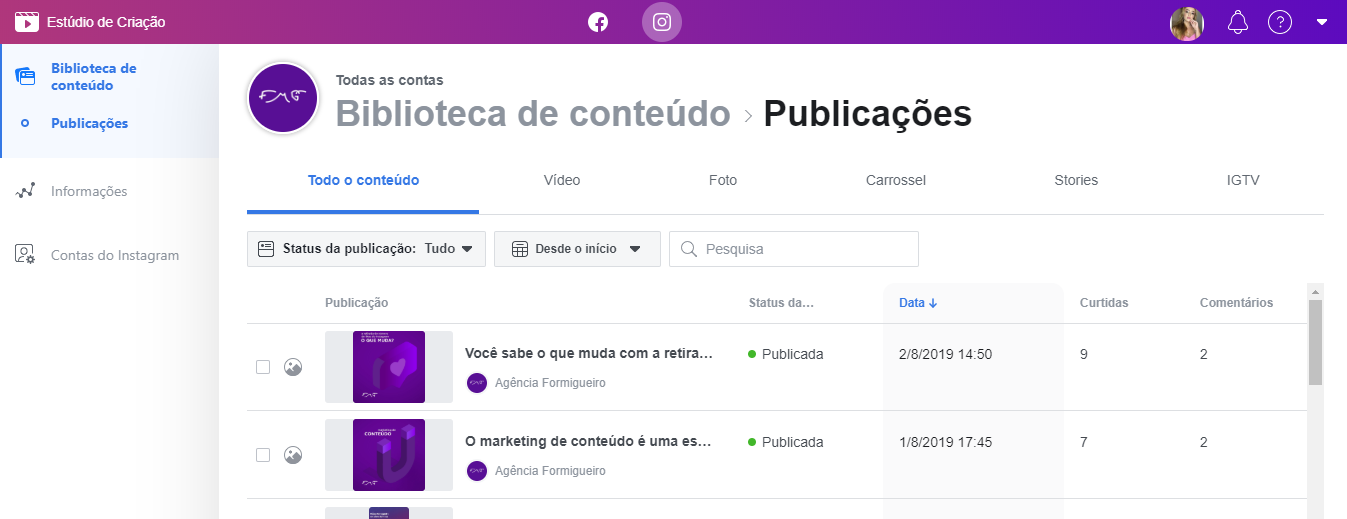
Task: Click the Publicação column header
Action: click(x=357, y=303)
